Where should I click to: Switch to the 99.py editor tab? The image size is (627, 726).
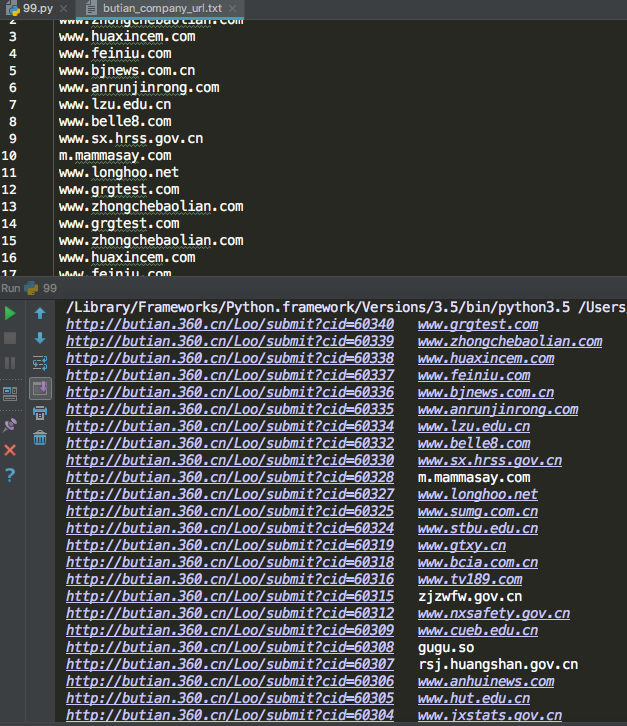pos(38,8)
